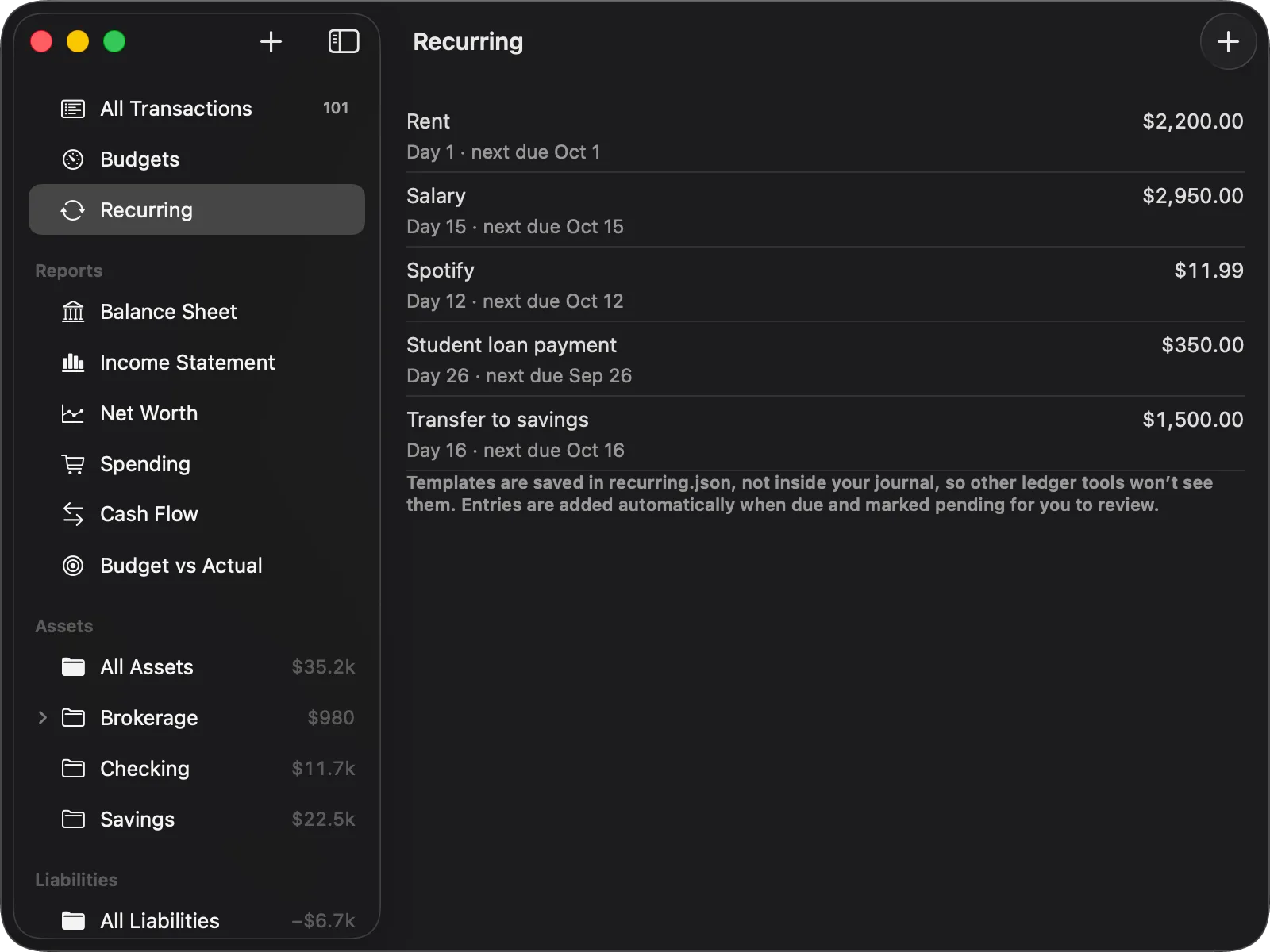Viewport: 1270px width, 952px height.
Task: Open the Budgets section
Action: pos(197,159)
